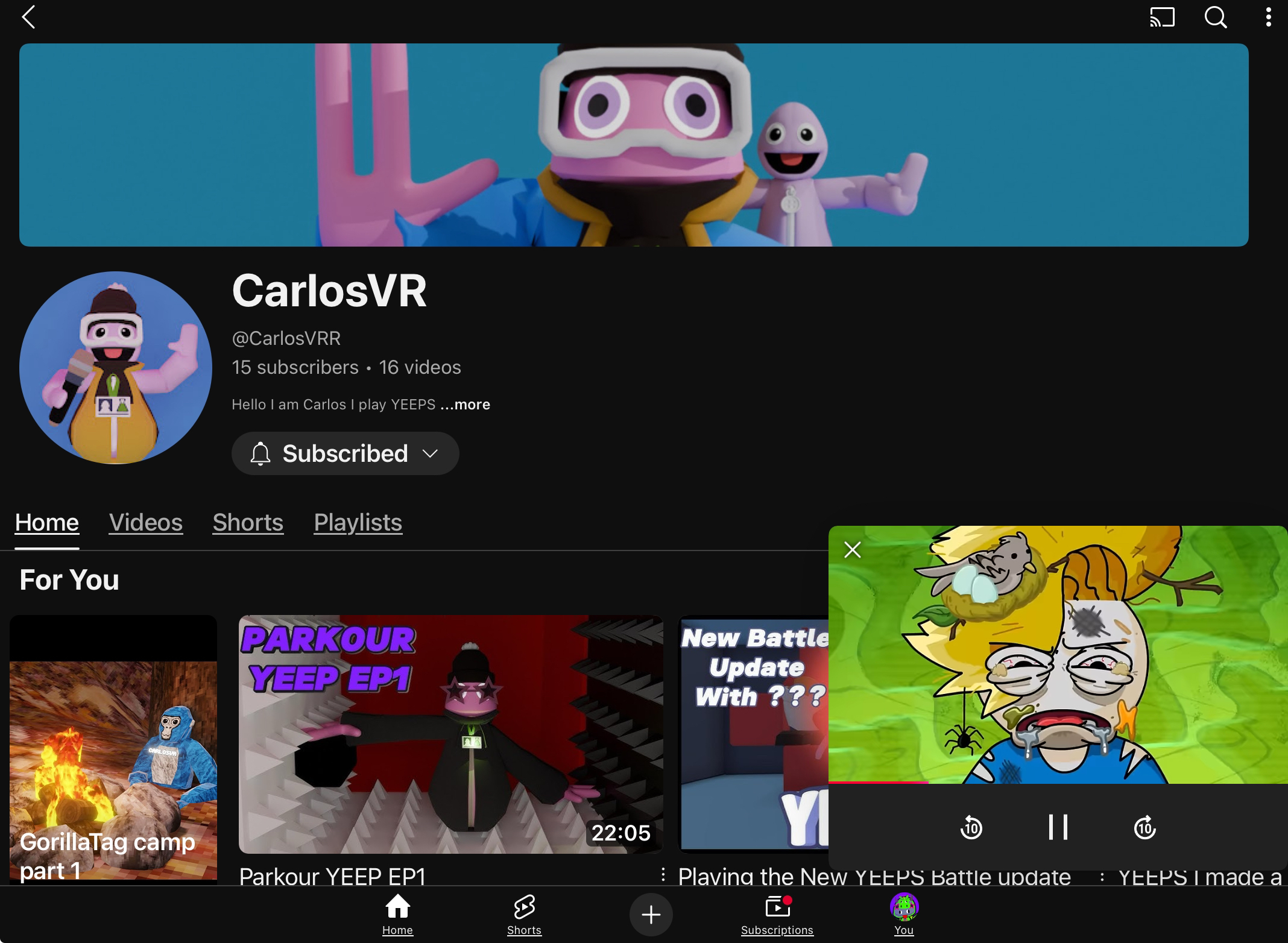The image size is (1288, 943).
Task: Switch to the Videos tab
Action: click(x=146, y=522)
